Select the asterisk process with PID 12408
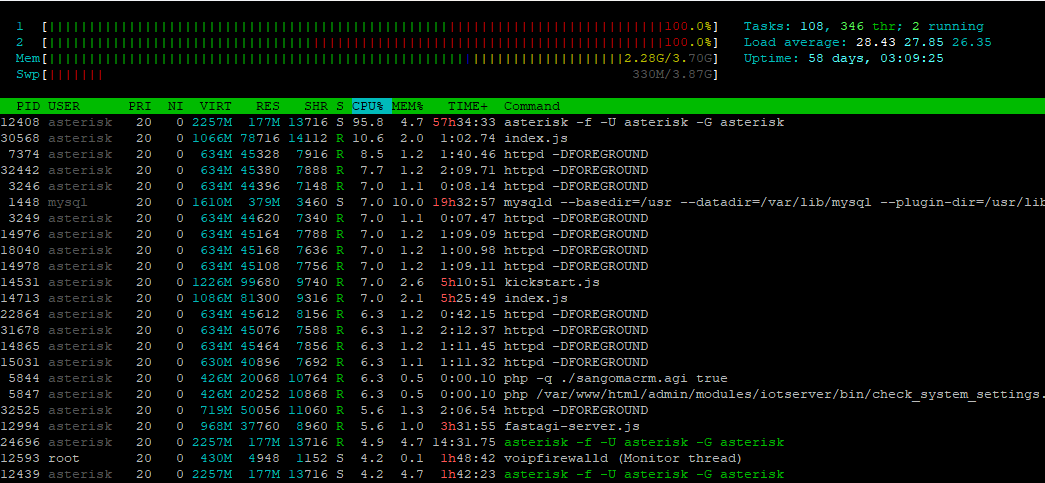 pyautogui.click(x=400, y=122)
